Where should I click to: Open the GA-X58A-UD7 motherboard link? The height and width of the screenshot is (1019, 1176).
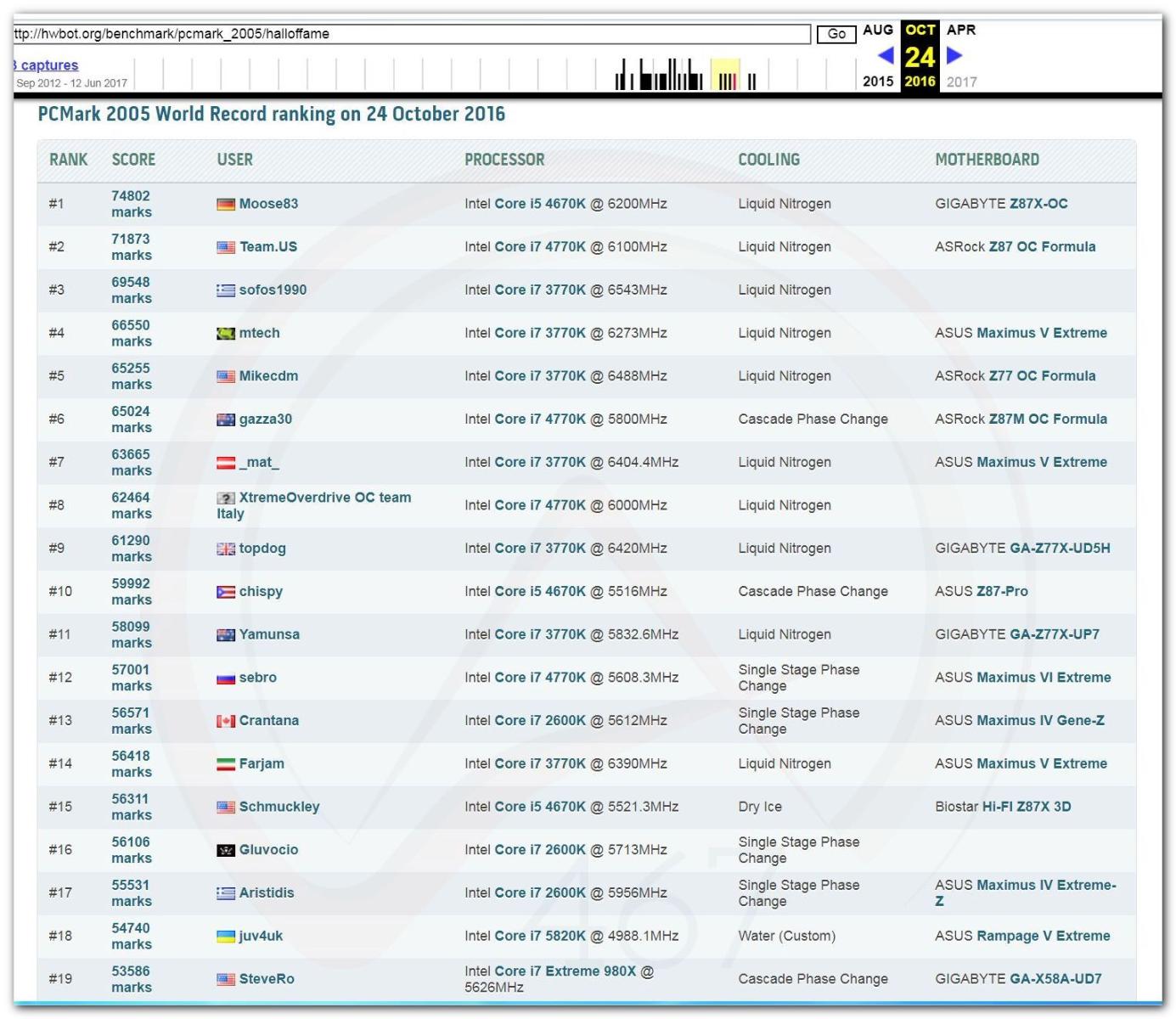1055,980
